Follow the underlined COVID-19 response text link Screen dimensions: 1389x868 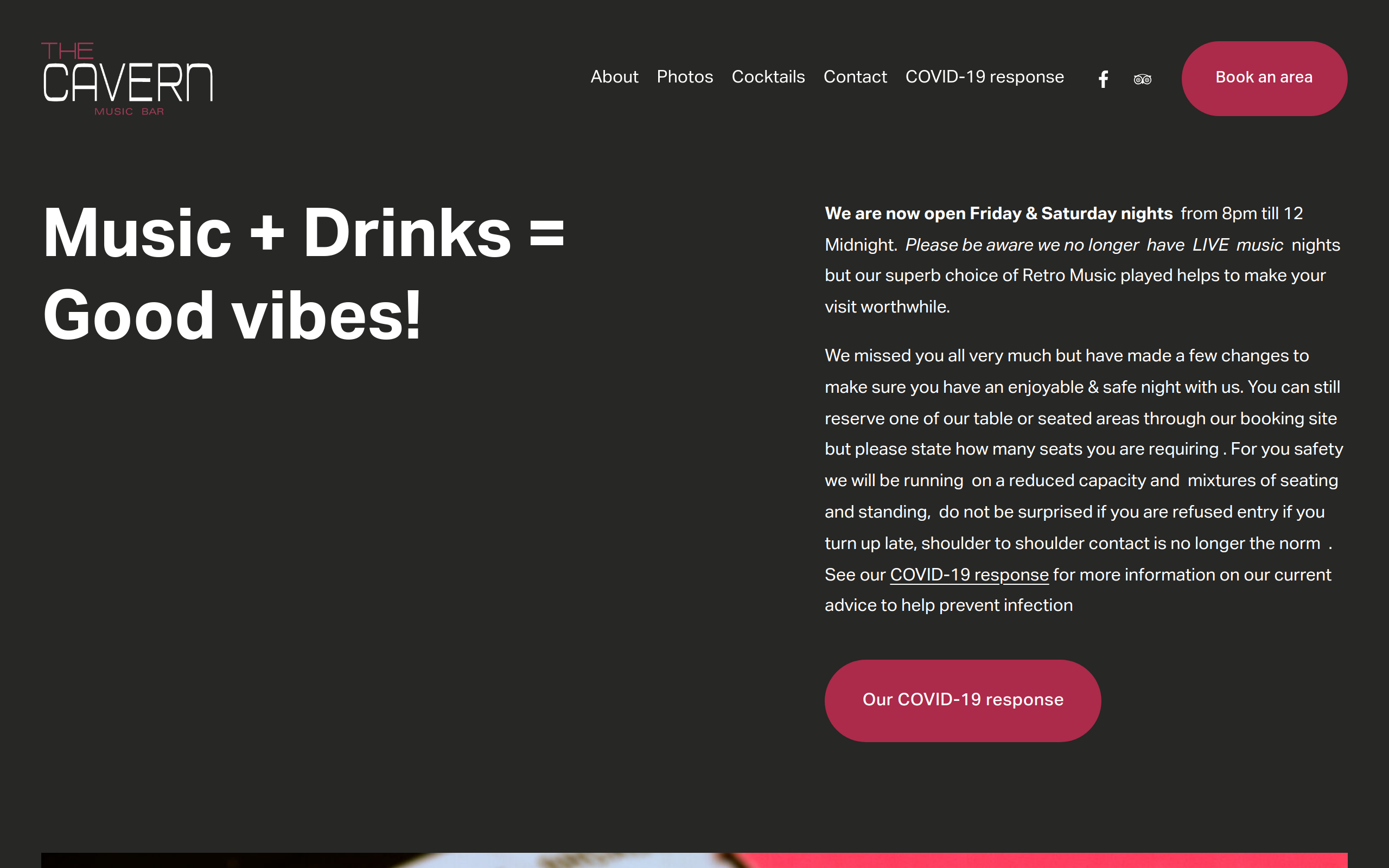coord(969,575)
